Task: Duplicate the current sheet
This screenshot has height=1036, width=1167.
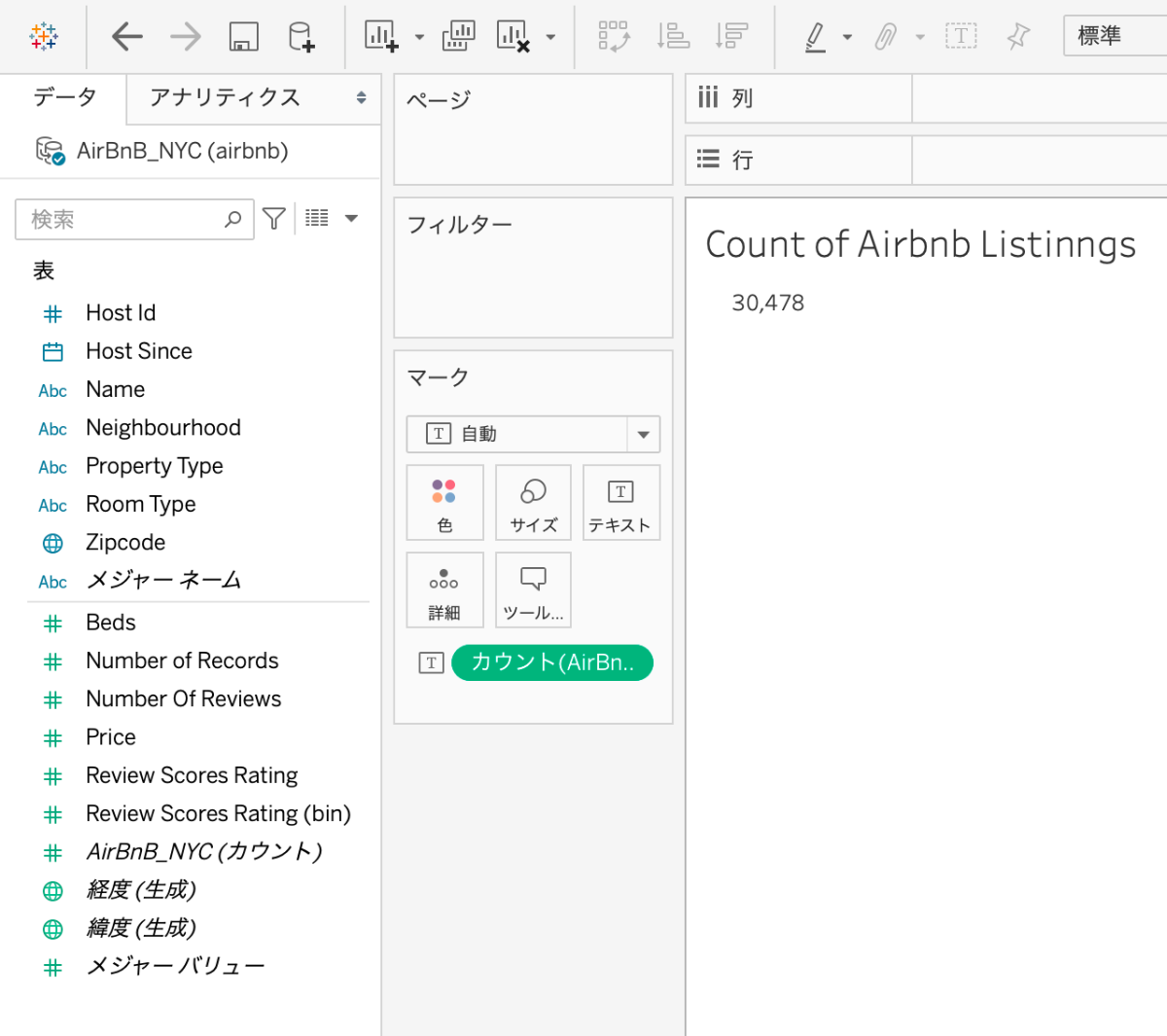Action: coord(459,37)
